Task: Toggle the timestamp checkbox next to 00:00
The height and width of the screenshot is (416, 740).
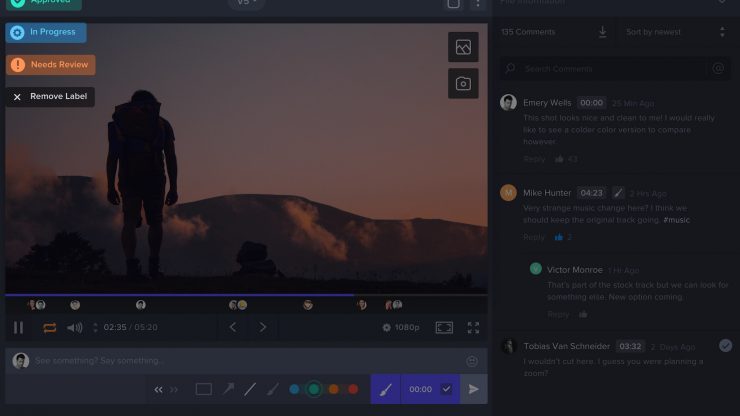Action: click(x=446, y=390)
